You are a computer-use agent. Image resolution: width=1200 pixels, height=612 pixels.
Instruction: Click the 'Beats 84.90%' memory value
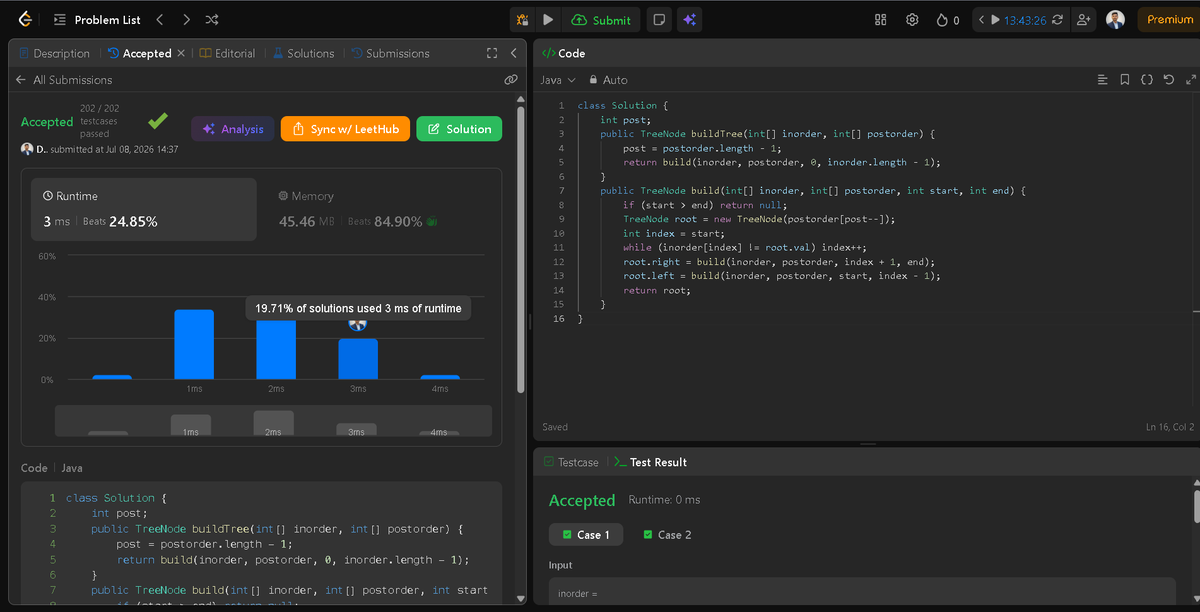pyautogui.click(x=385, y=222)
